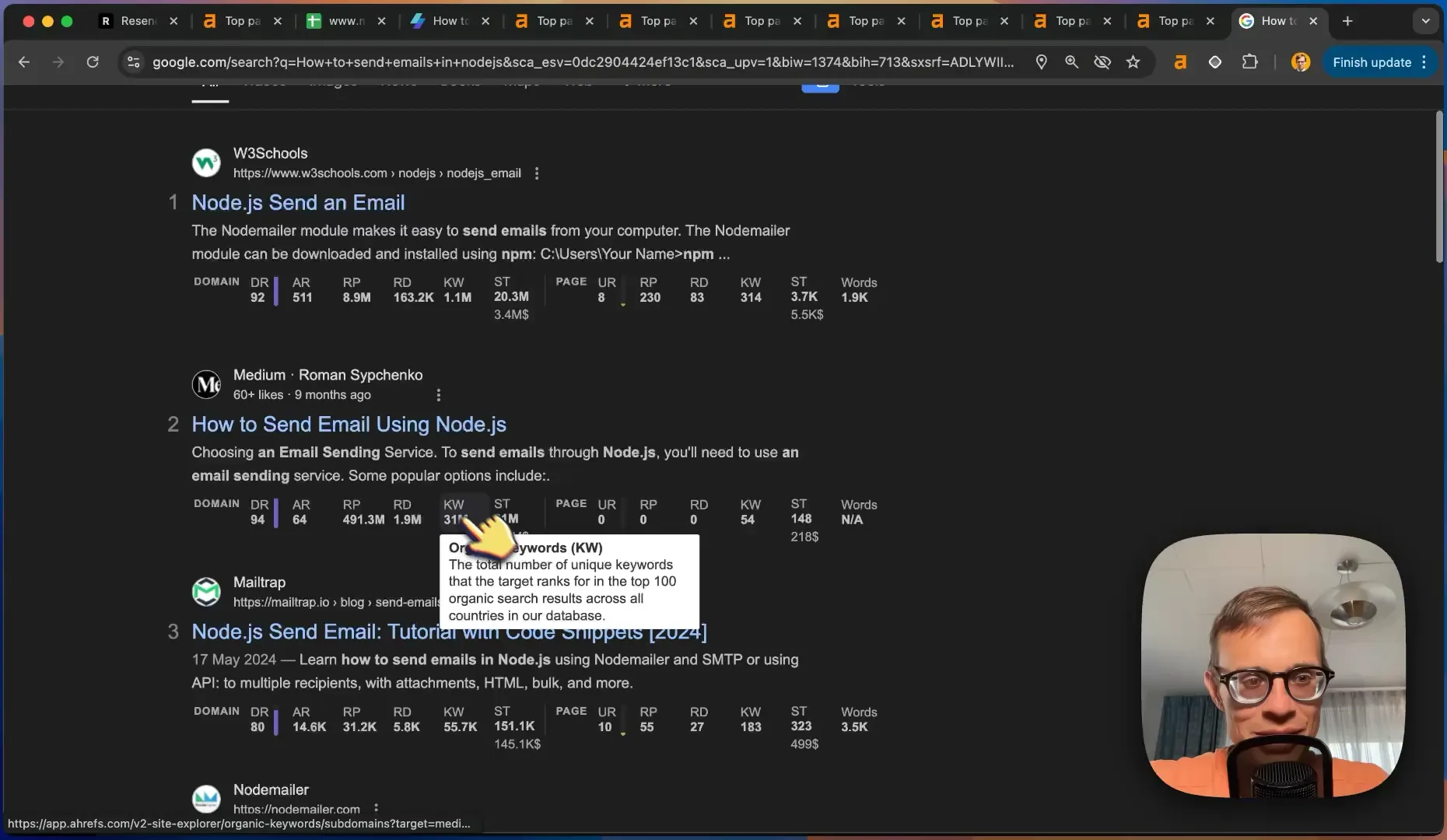Click Medium domain RP value 491.3M
Viewport: 1447px width, 840px height.
(x=363, y=520)
